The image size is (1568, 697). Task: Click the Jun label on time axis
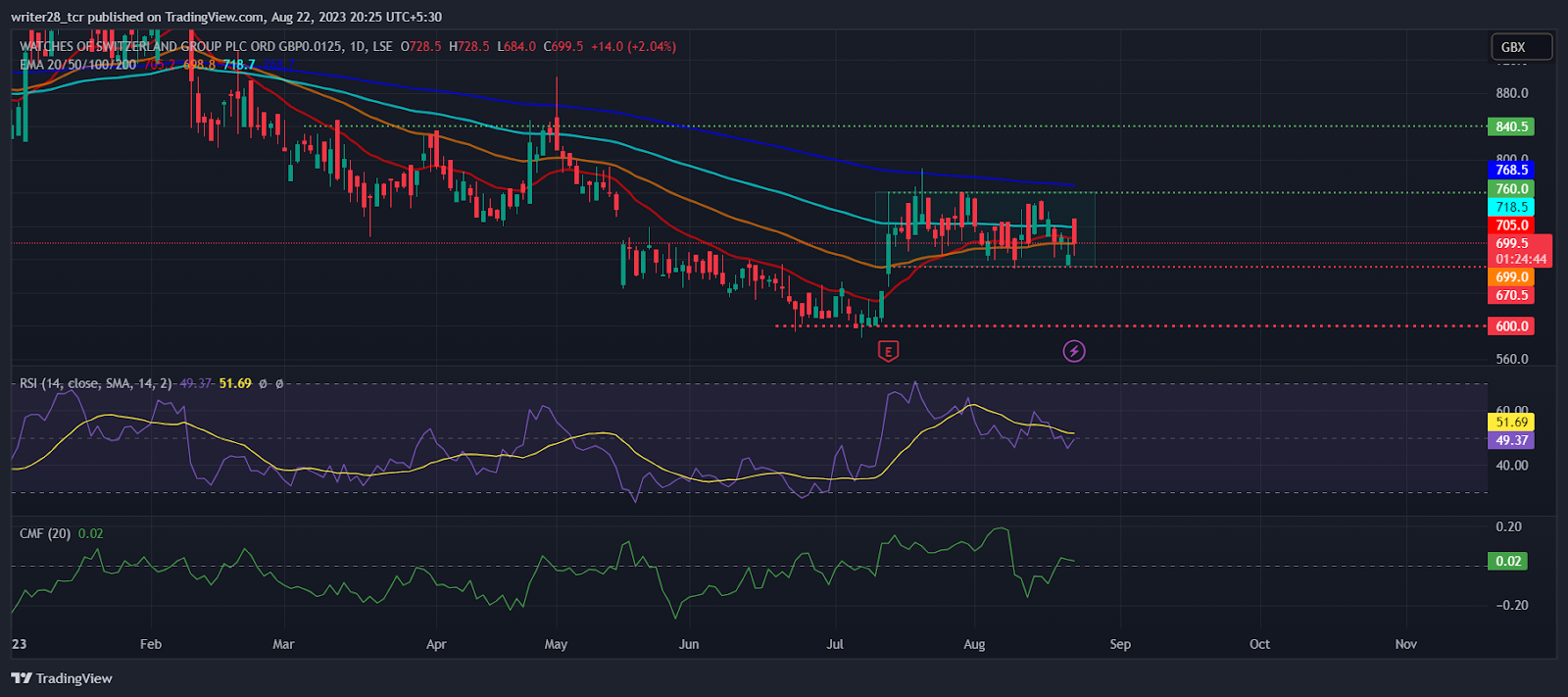click(689, 644)
